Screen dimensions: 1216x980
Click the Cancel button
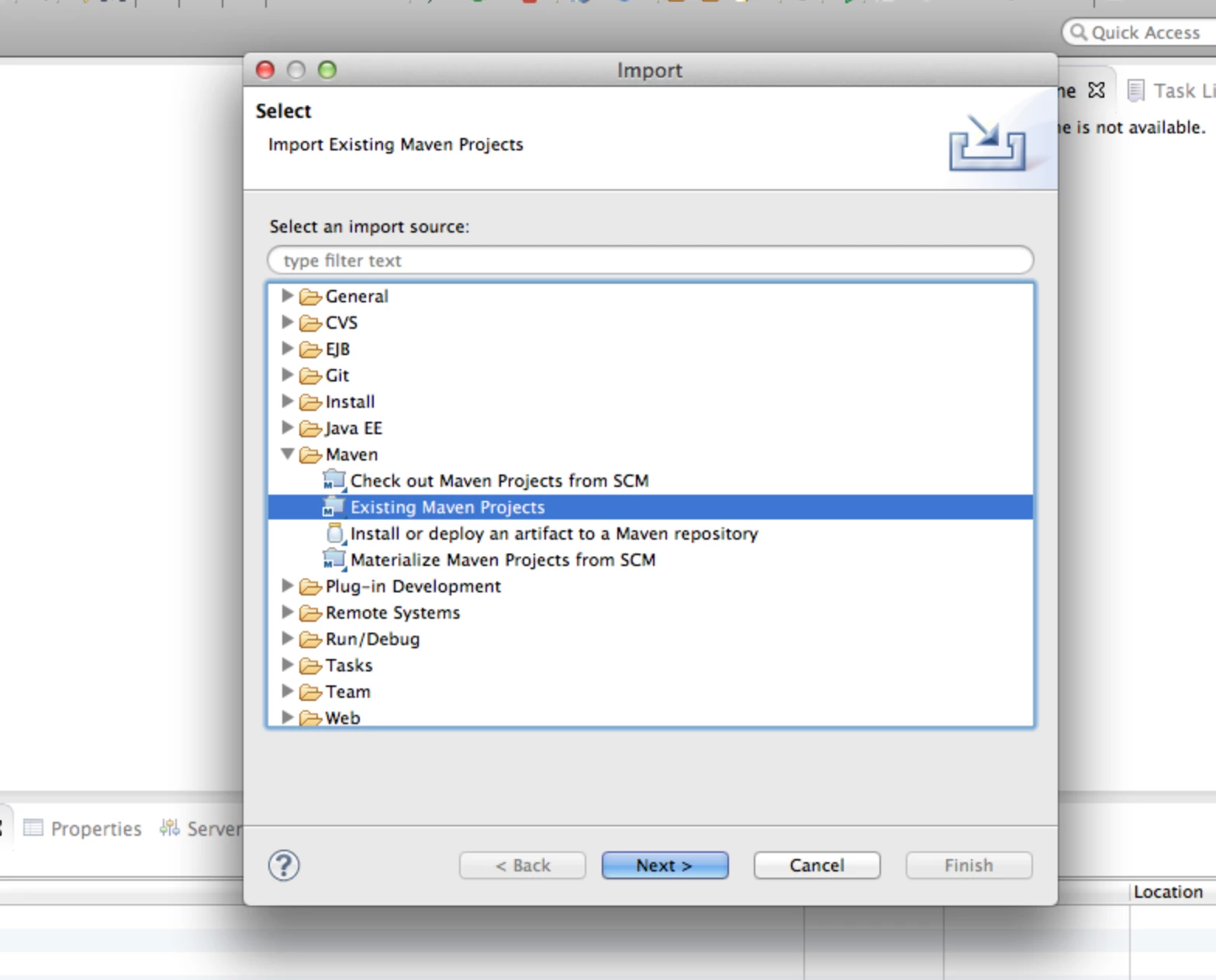817,865
